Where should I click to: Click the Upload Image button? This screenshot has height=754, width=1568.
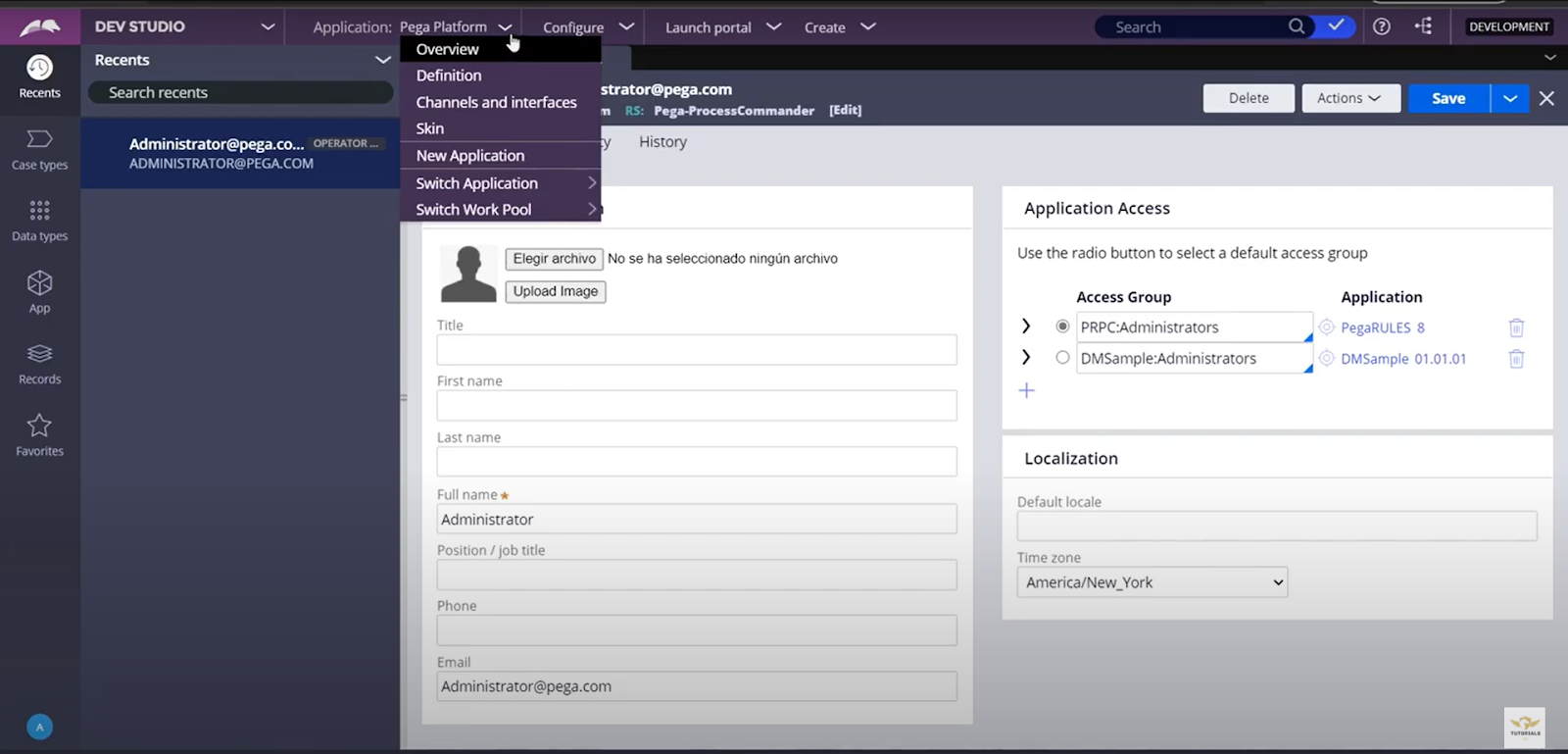click(556, 291)
